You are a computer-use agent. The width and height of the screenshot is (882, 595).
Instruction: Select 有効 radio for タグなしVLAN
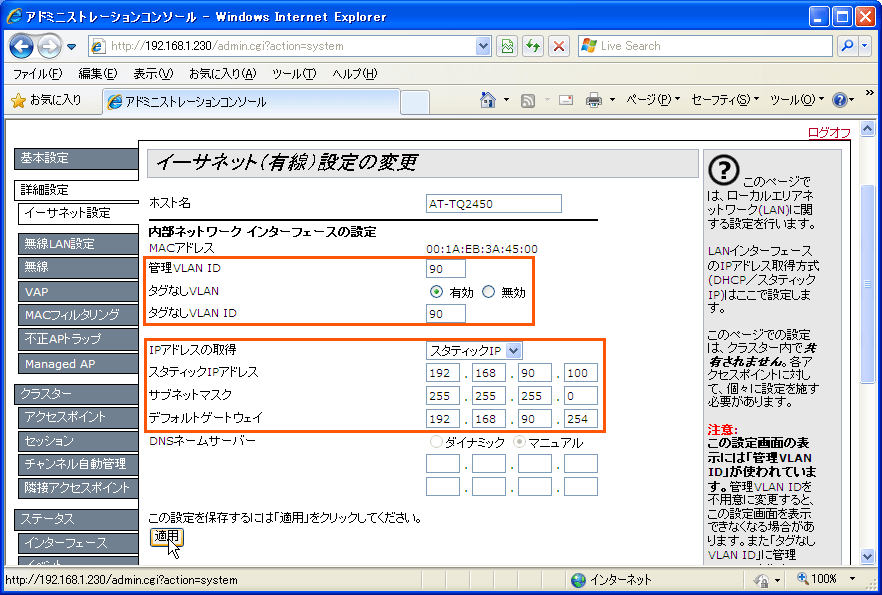pos(436,291)
